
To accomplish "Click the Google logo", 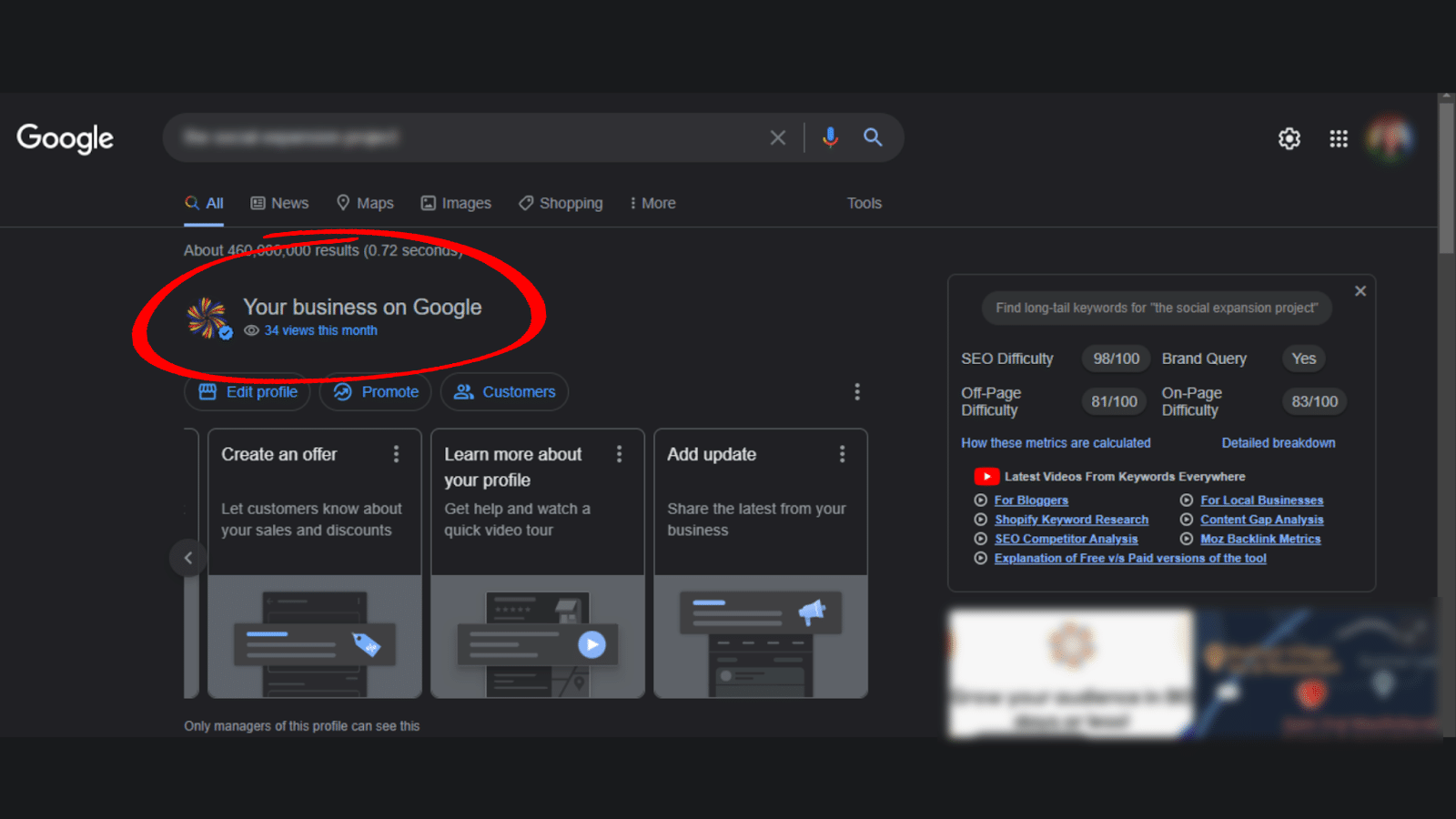I will (x=66, y=137).
